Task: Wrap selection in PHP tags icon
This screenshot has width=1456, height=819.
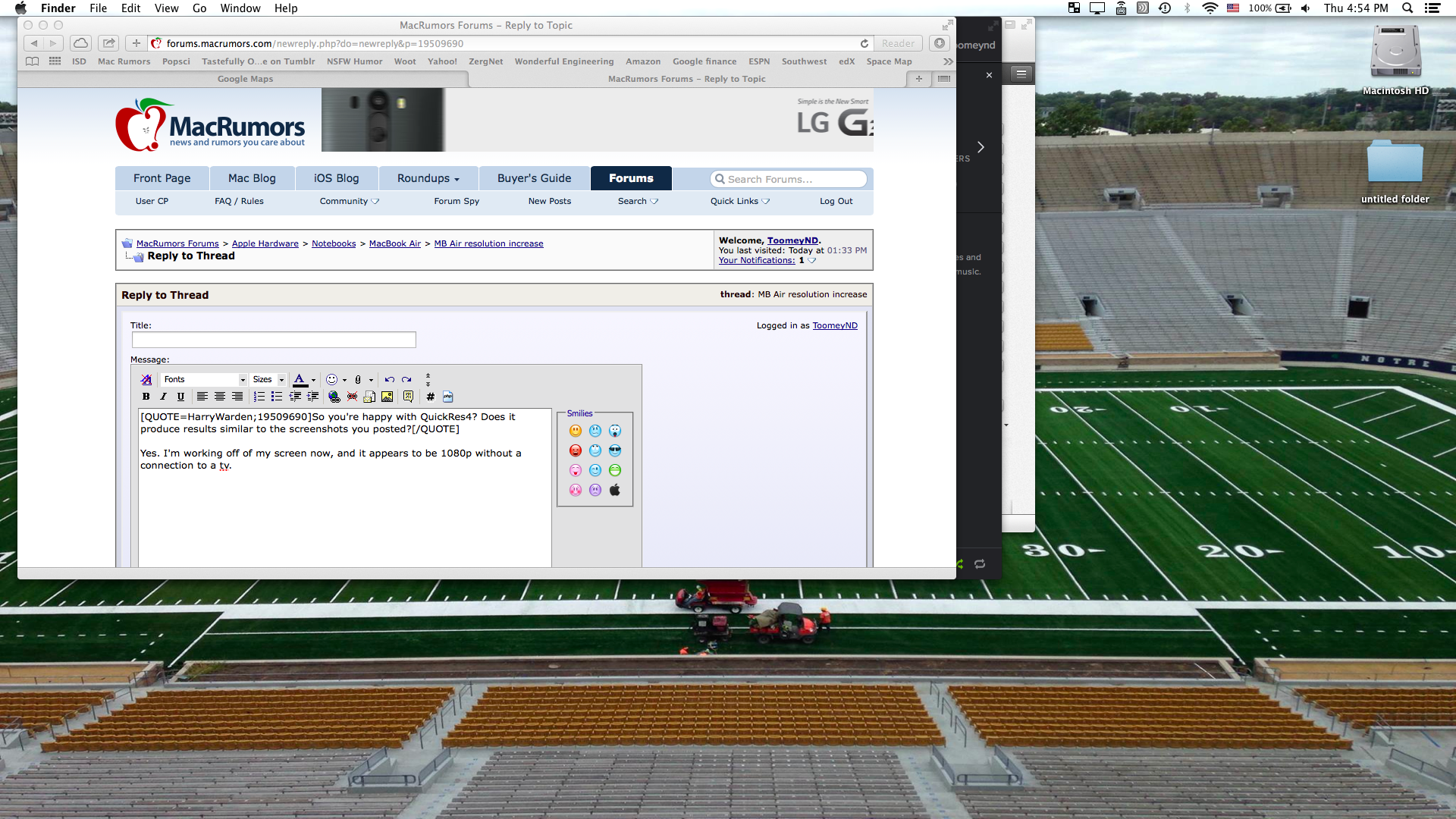Action: point(447,397)
